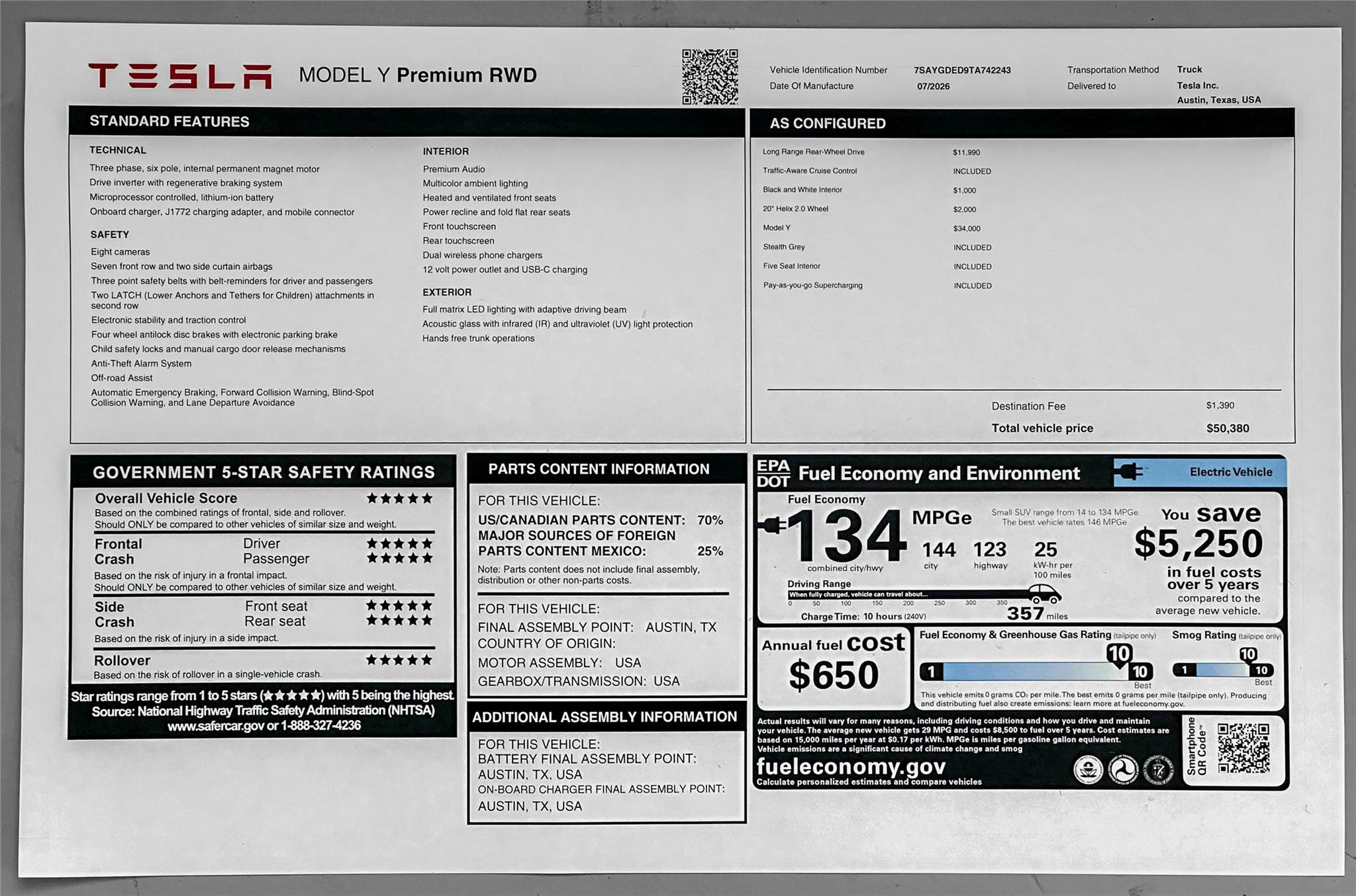
Task: Click the plug icon beside 134 MPGe
Action: (773, 525)
